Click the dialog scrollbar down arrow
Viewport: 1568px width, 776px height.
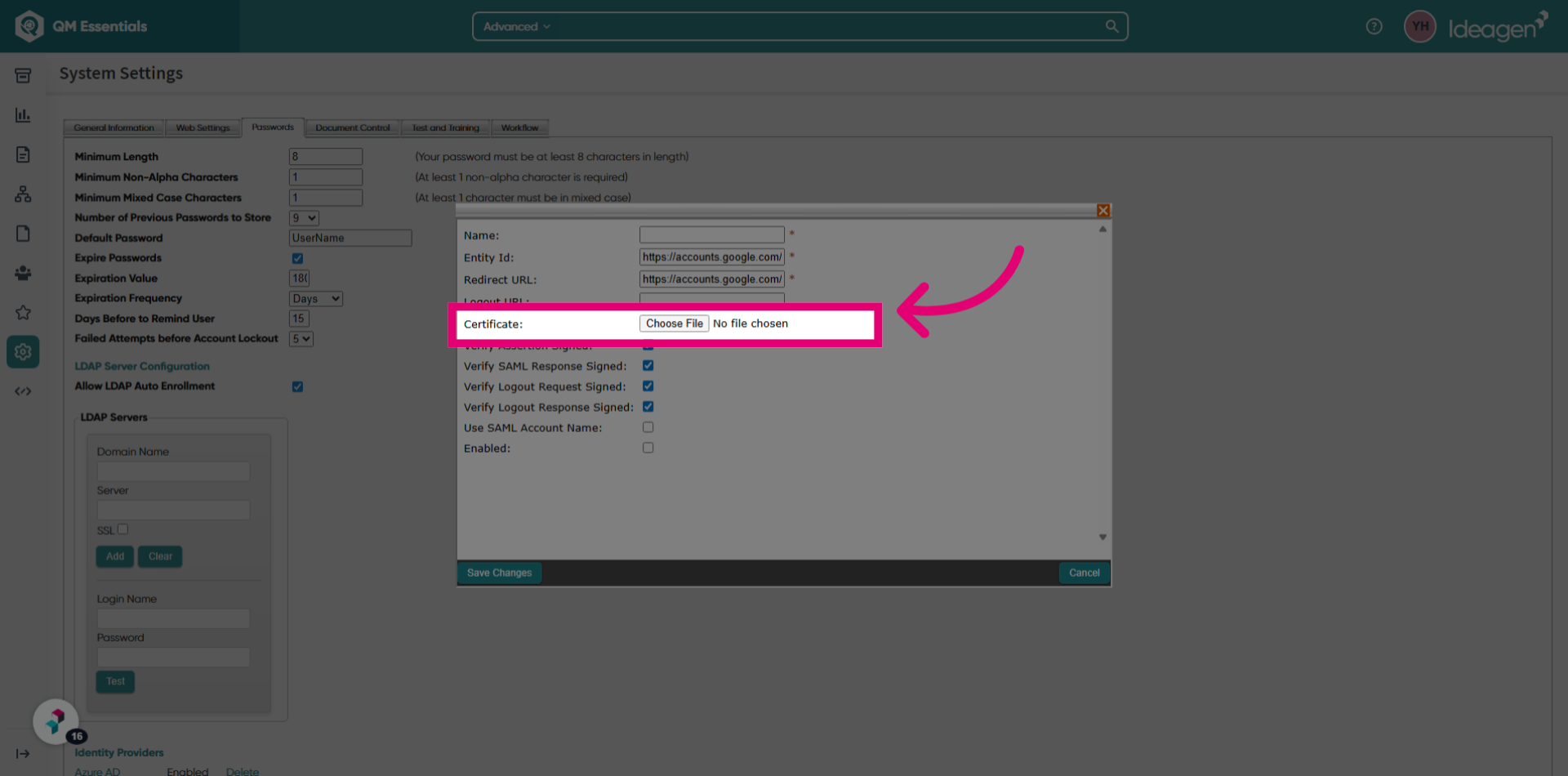[x=1102, y=537]
